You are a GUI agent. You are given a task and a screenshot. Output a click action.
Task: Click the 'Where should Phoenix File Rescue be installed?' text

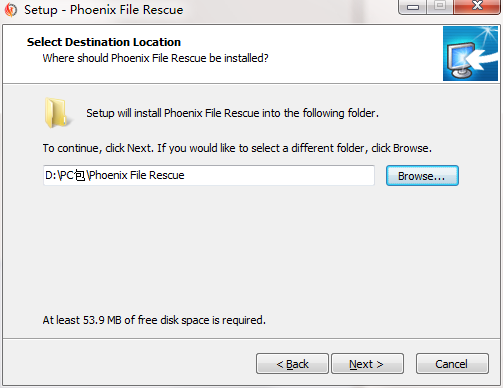155,58
